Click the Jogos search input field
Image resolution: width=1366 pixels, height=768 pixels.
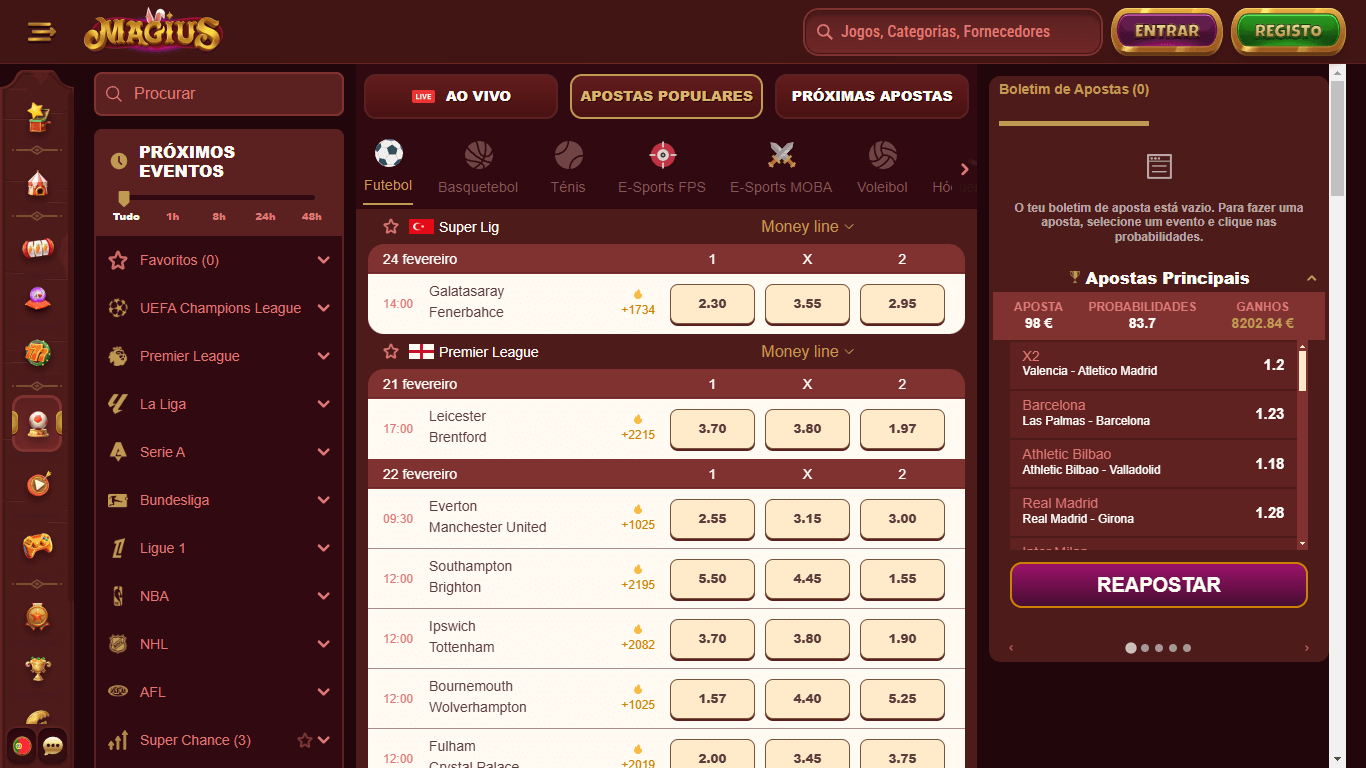[x=951, y=32]
